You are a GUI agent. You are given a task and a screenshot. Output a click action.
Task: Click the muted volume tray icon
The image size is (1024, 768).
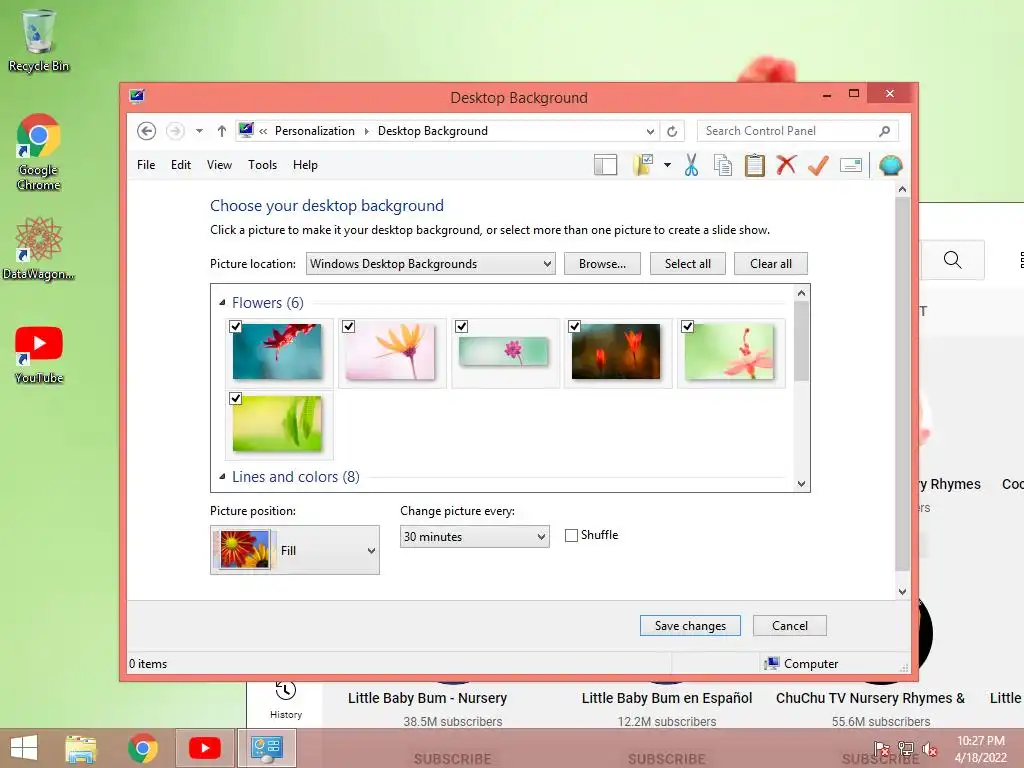[930, 749]
